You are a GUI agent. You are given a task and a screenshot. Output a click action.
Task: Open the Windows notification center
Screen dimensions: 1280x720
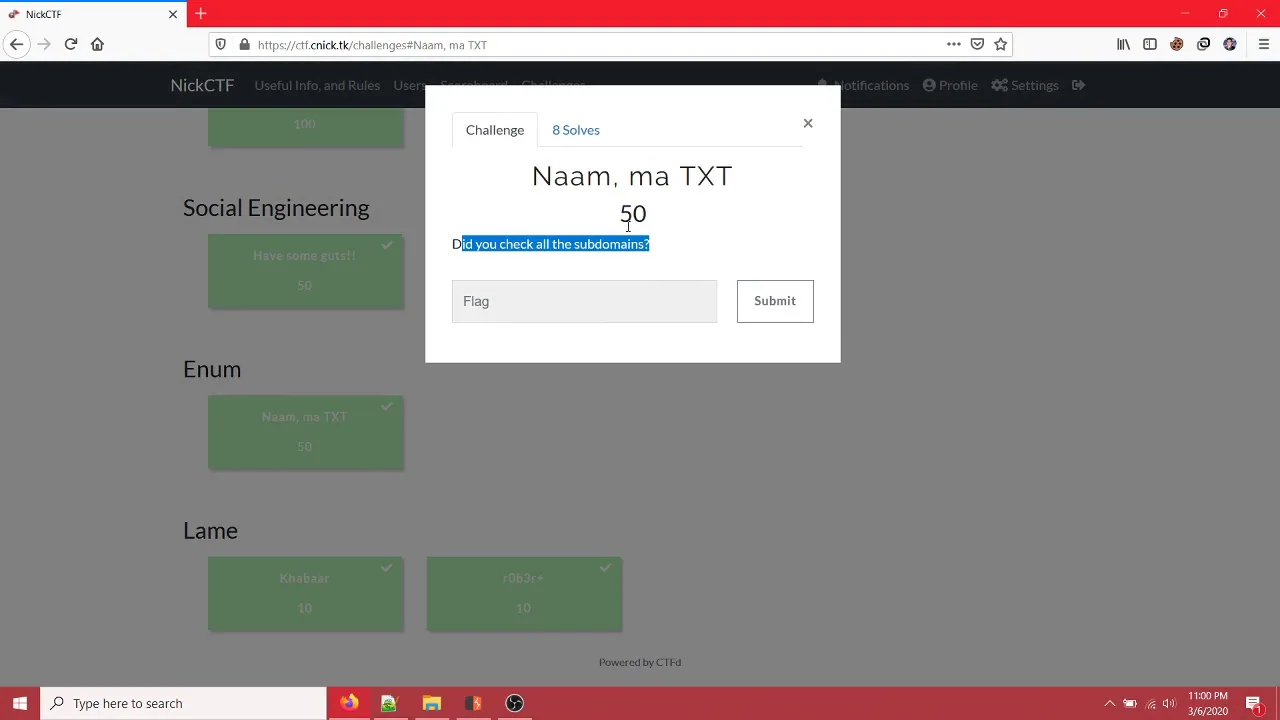tap(1254, 703)
